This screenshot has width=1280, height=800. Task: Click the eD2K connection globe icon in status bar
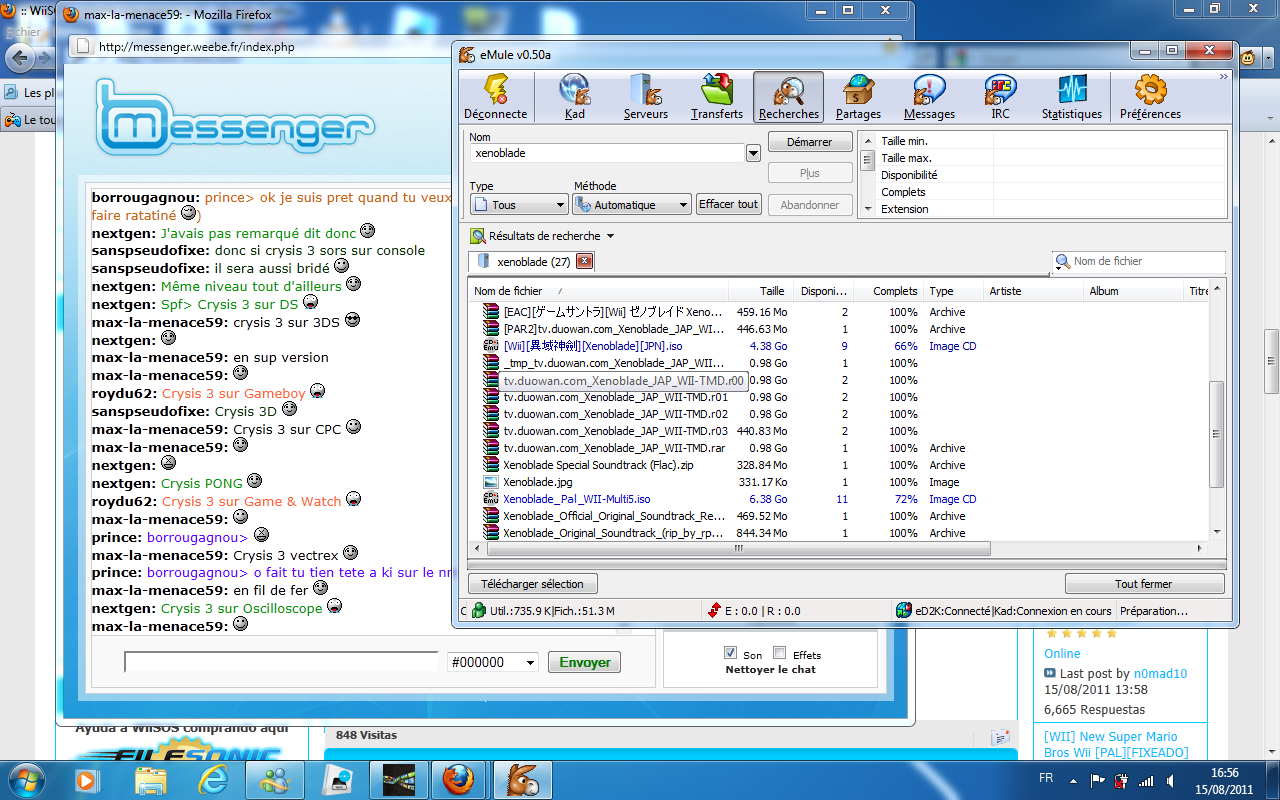coord(904,610)
